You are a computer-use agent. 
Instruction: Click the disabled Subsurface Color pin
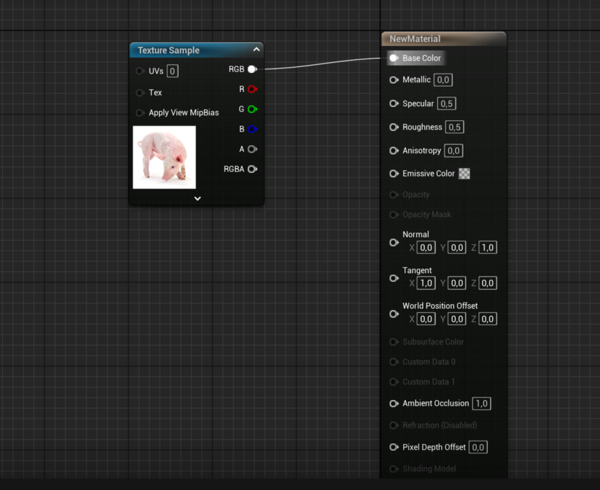coord(394,342)
